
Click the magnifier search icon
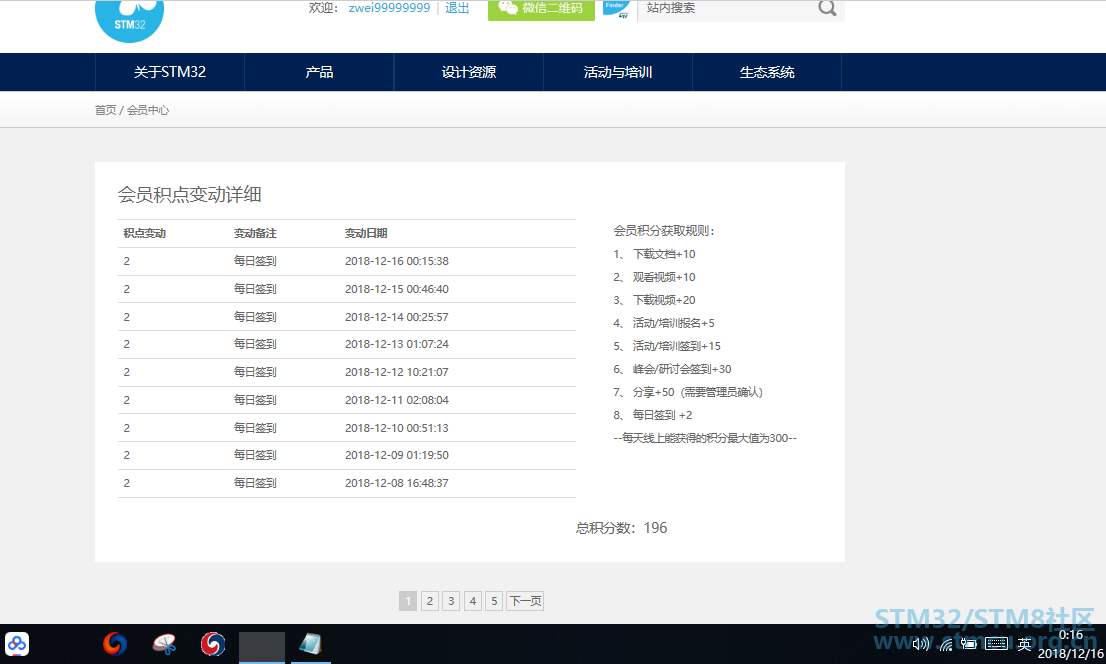(x=827, y=8)
